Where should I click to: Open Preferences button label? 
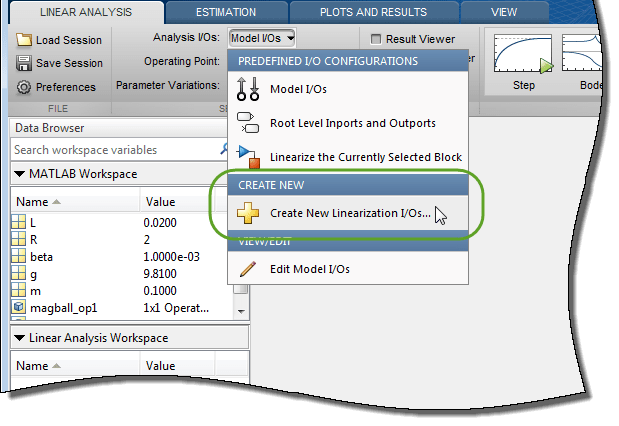[x=66, y=87]
